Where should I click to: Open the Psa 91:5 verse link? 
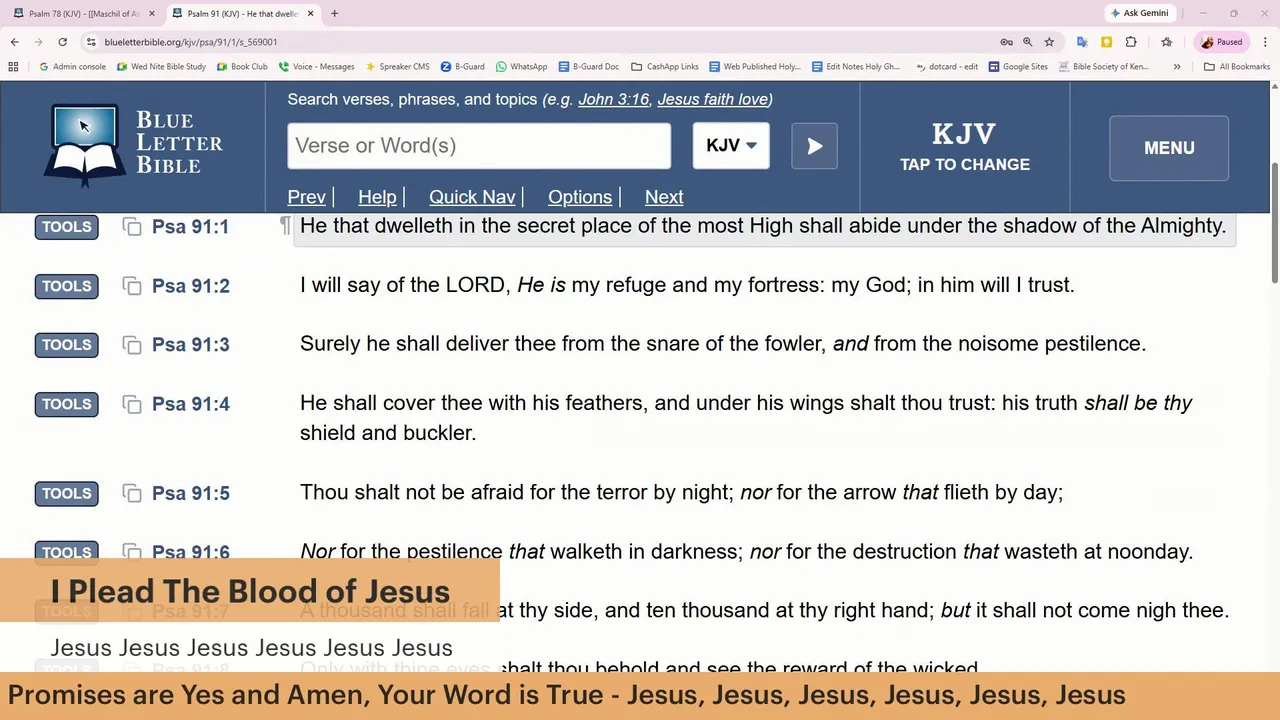click(190, 493)
